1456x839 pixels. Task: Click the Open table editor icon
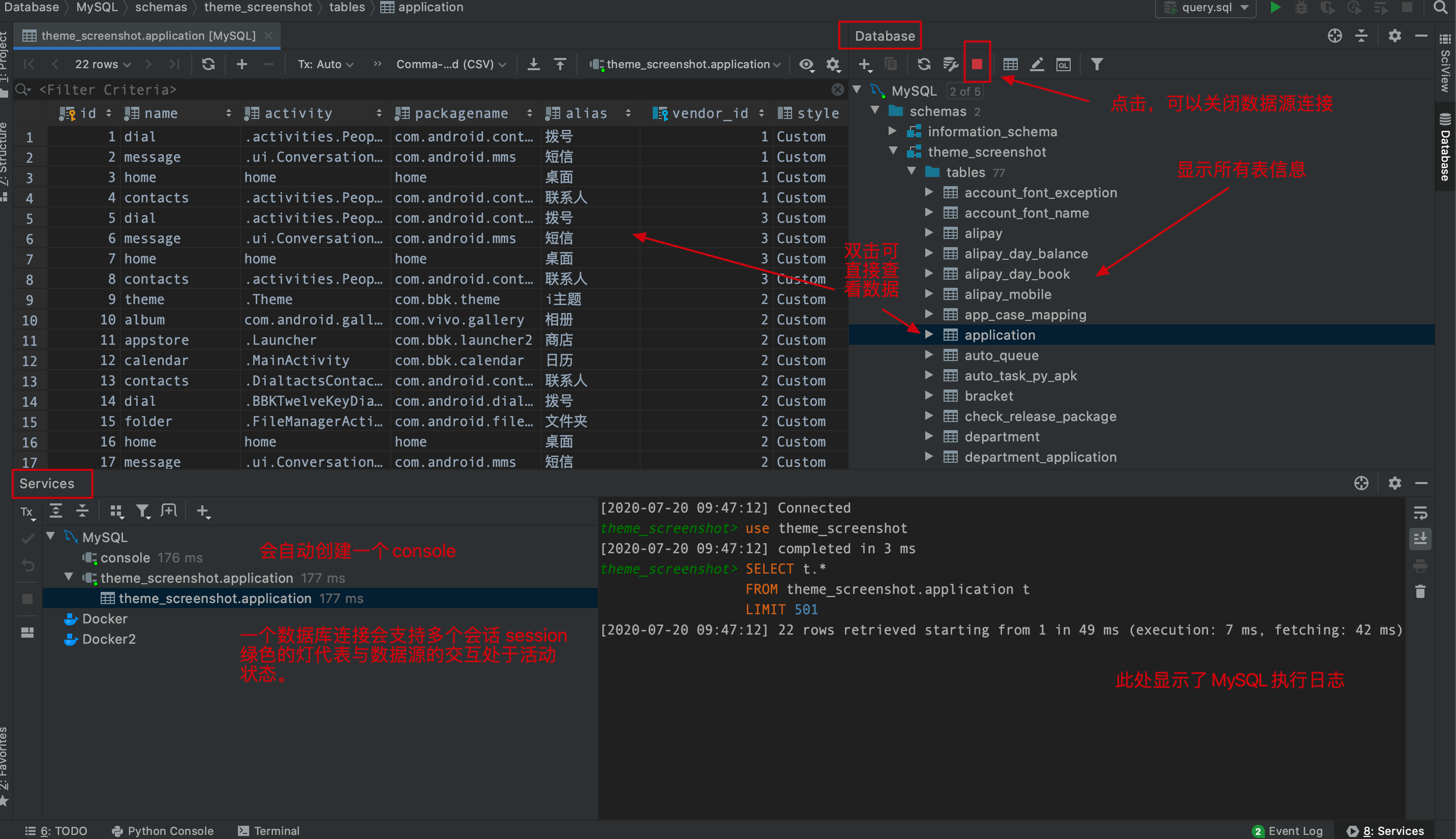[1010, 64]
